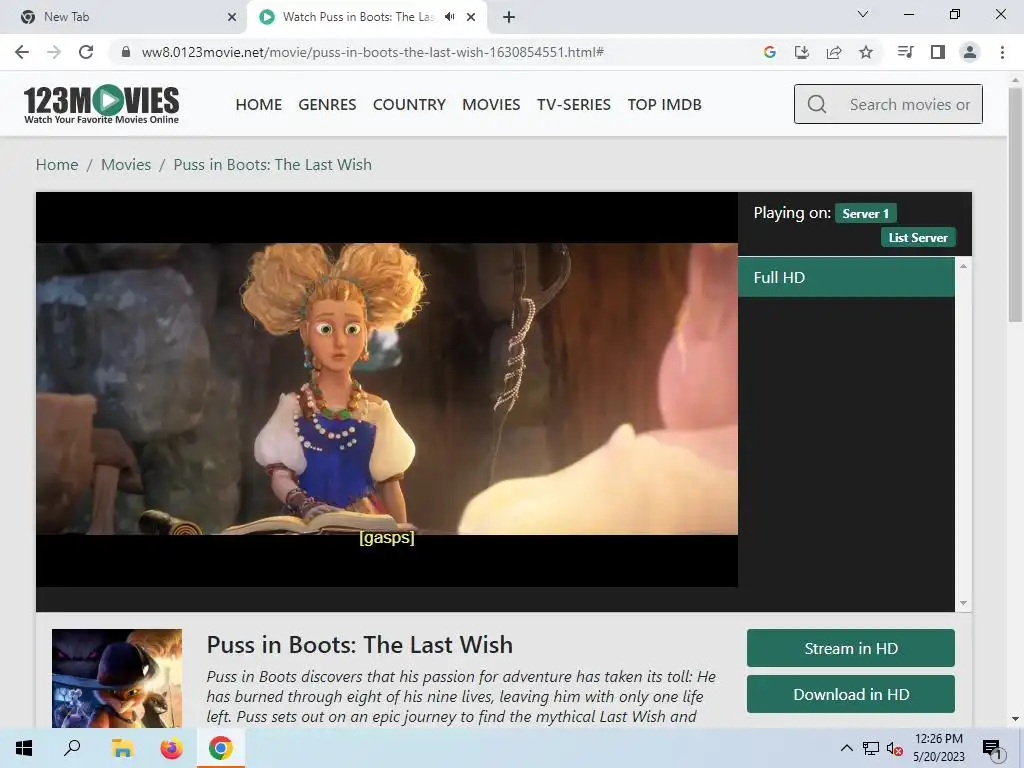
Task: Click the install/download page icon
Action: coord(801,52)
